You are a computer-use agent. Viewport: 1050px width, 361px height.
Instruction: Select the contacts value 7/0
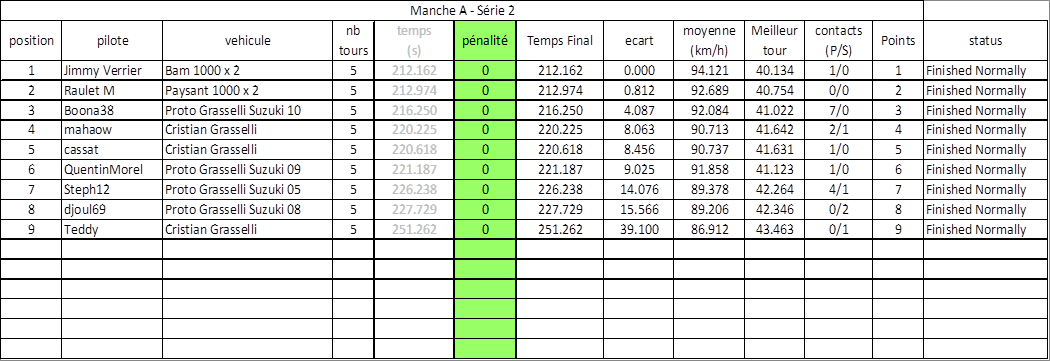(838, 110)
